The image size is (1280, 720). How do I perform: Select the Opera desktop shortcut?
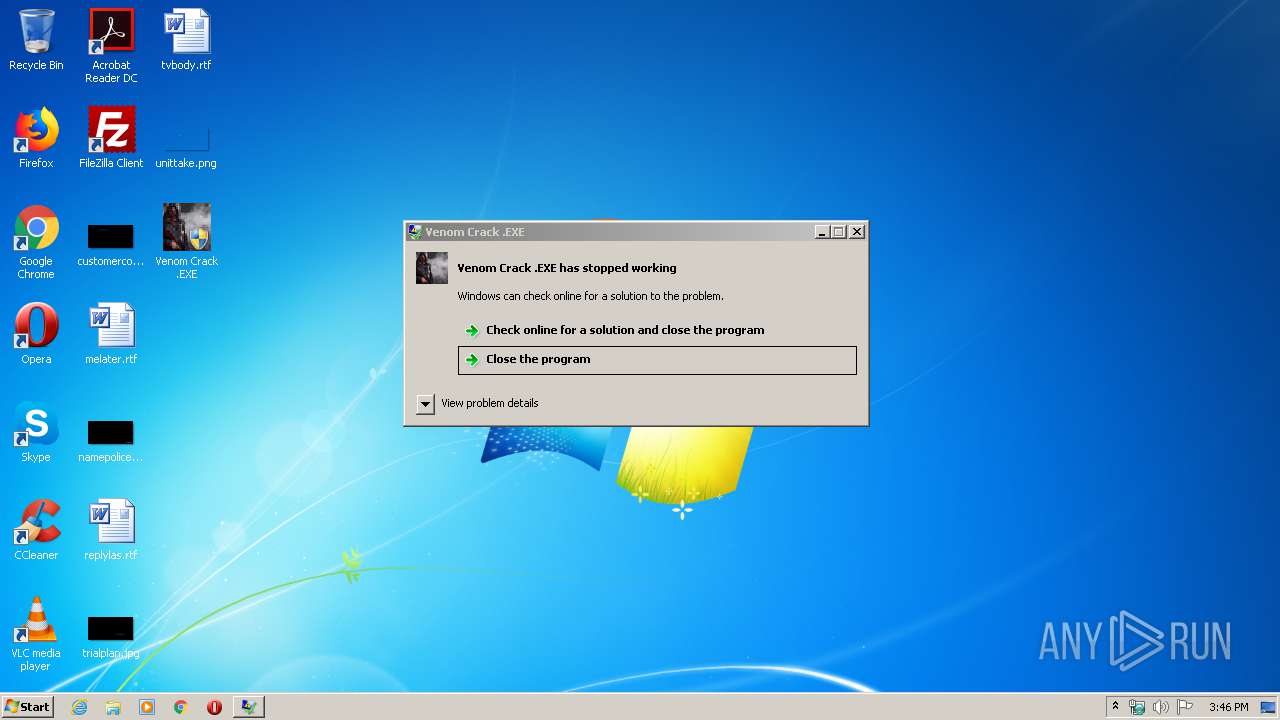[36, 334]
